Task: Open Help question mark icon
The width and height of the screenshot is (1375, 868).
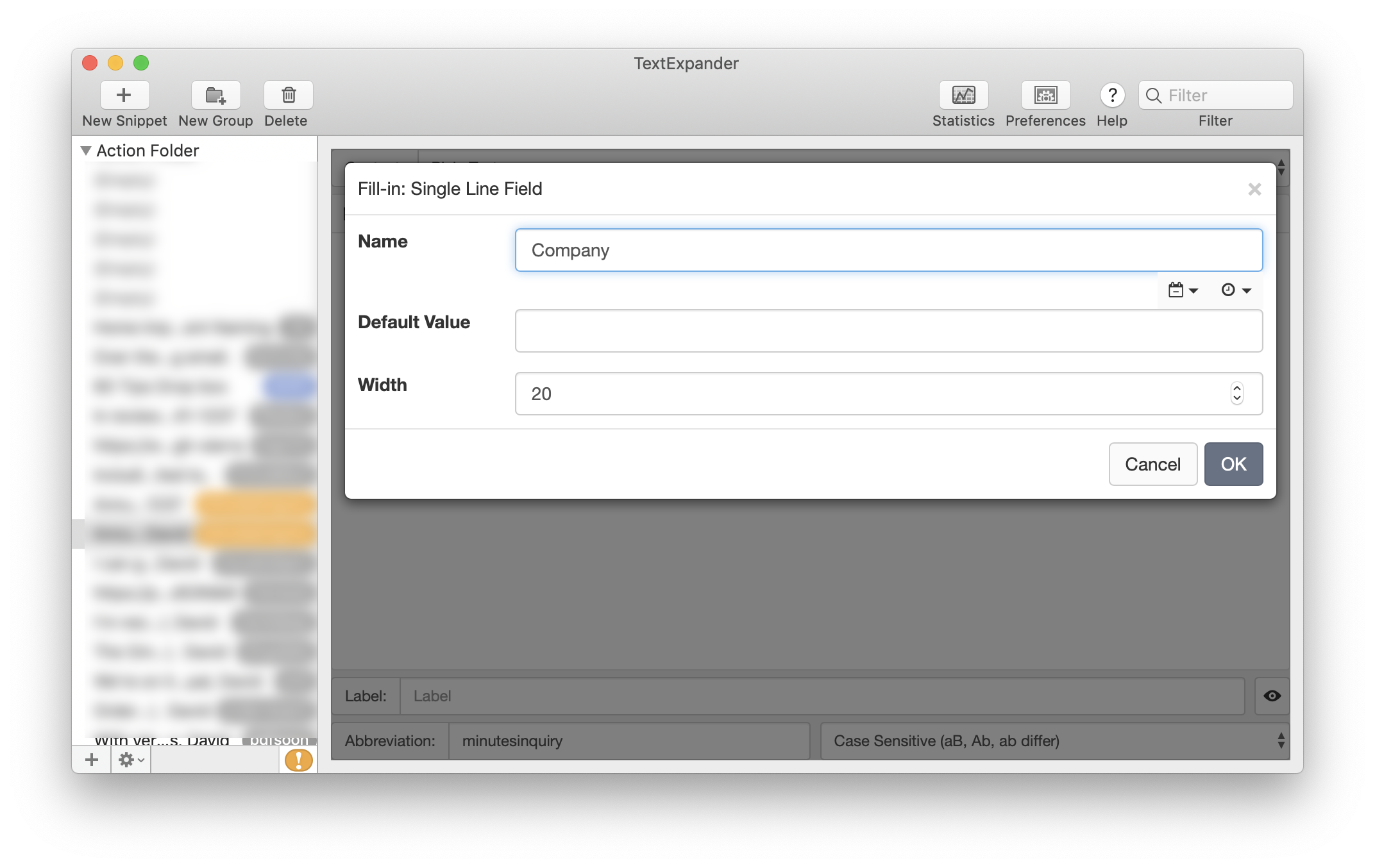Action: tap(1112, 95)
